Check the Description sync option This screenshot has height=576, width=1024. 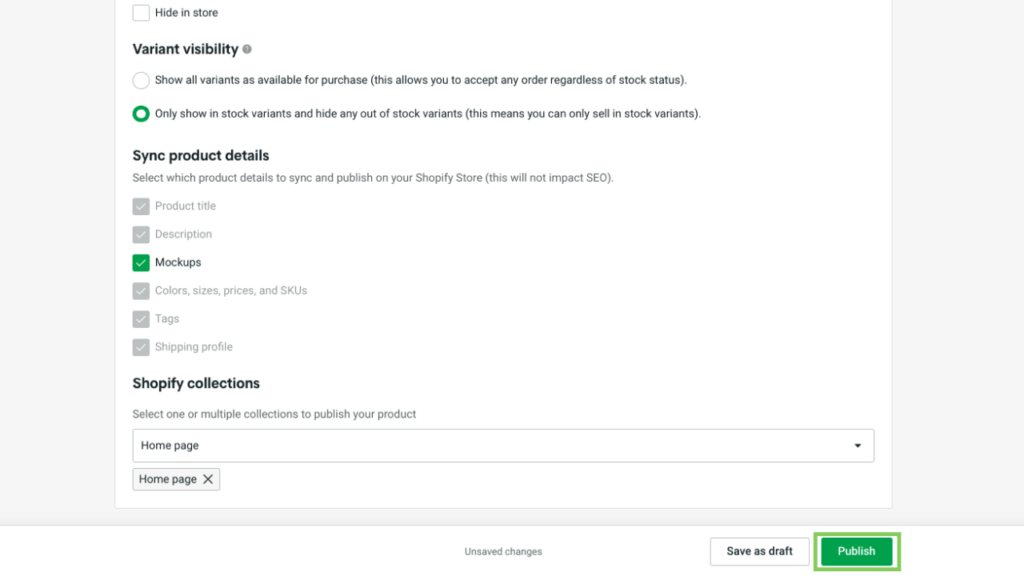tap(141, 234)
